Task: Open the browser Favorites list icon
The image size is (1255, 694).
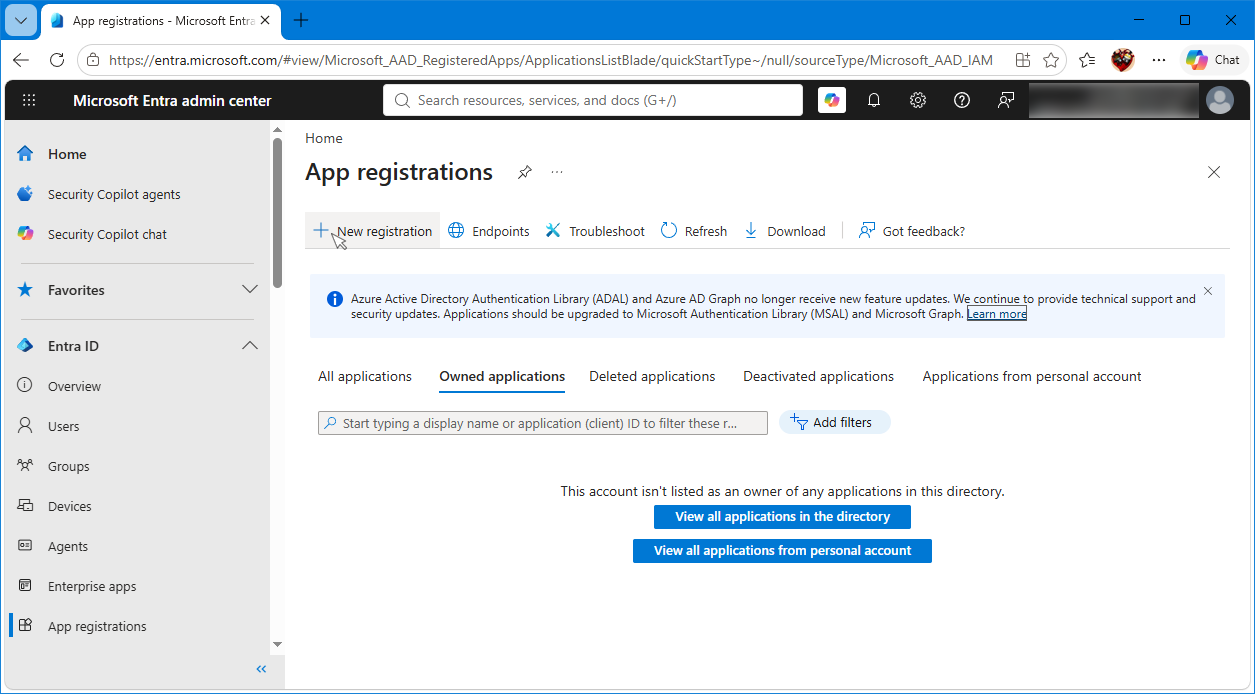Action: click(x=1087, y=60)
